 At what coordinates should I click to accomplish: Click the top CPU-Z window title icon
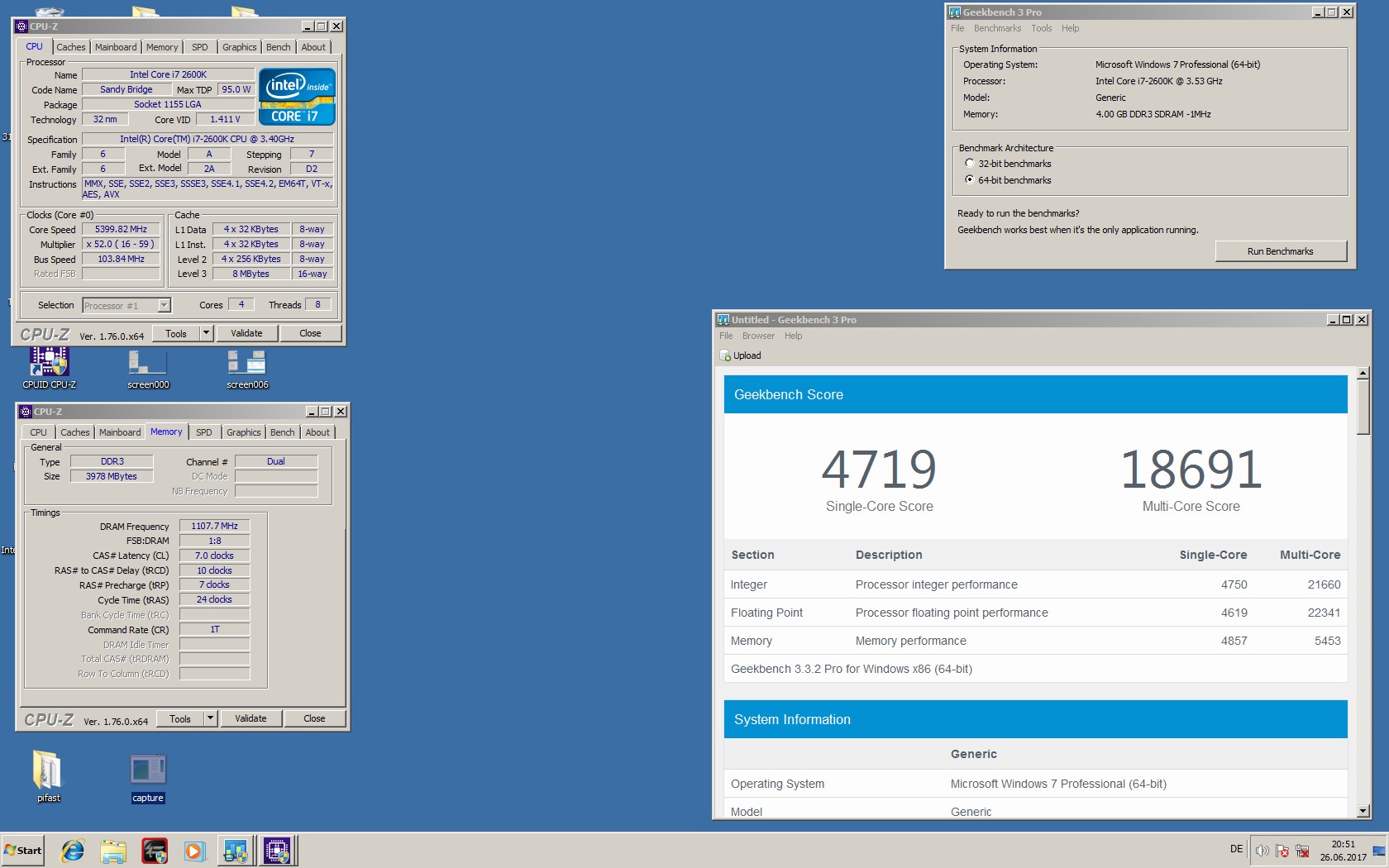pos(22,26)
